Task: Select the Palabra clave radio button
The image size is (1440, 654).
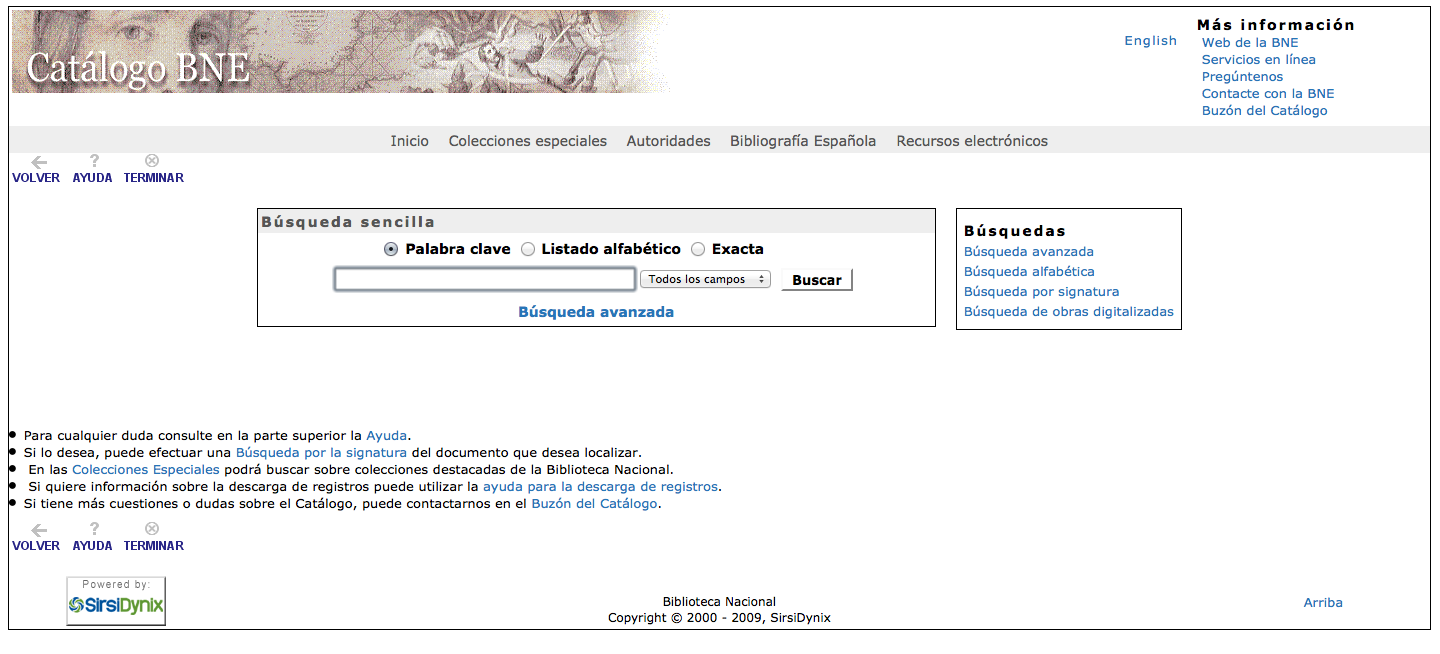Action: click(x=391, y=250)
